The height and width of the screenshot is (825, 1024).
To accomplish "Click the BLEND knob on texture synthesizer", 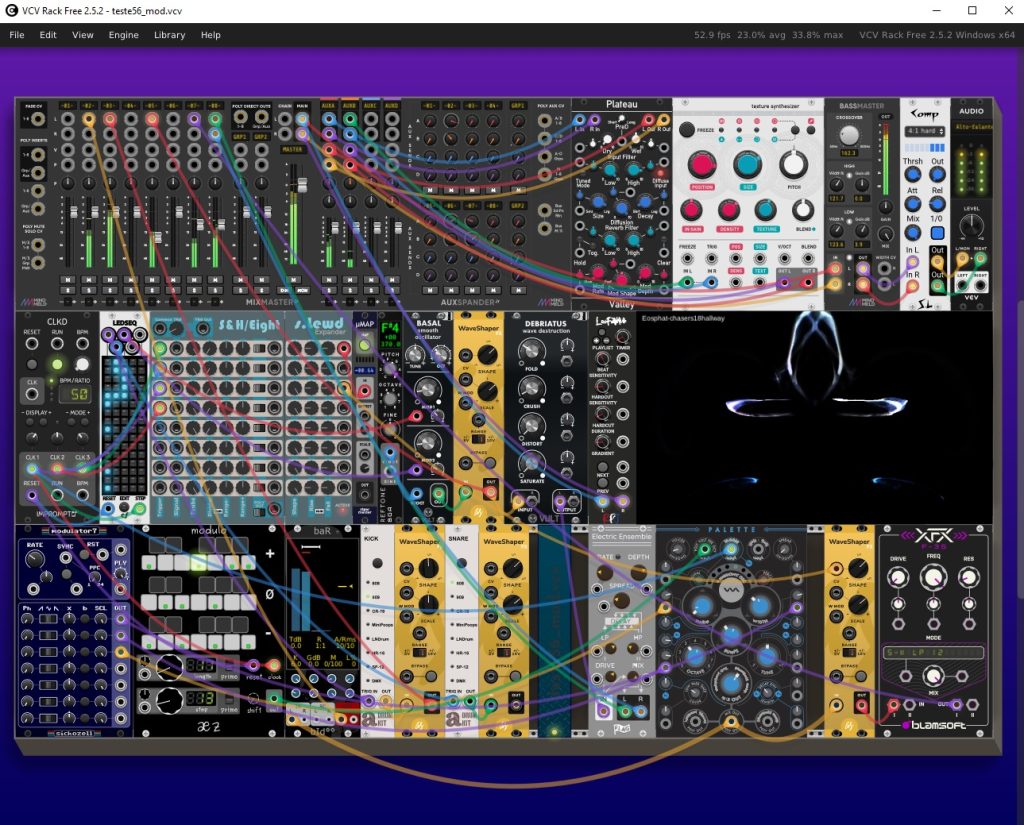I will coord(803,210).
